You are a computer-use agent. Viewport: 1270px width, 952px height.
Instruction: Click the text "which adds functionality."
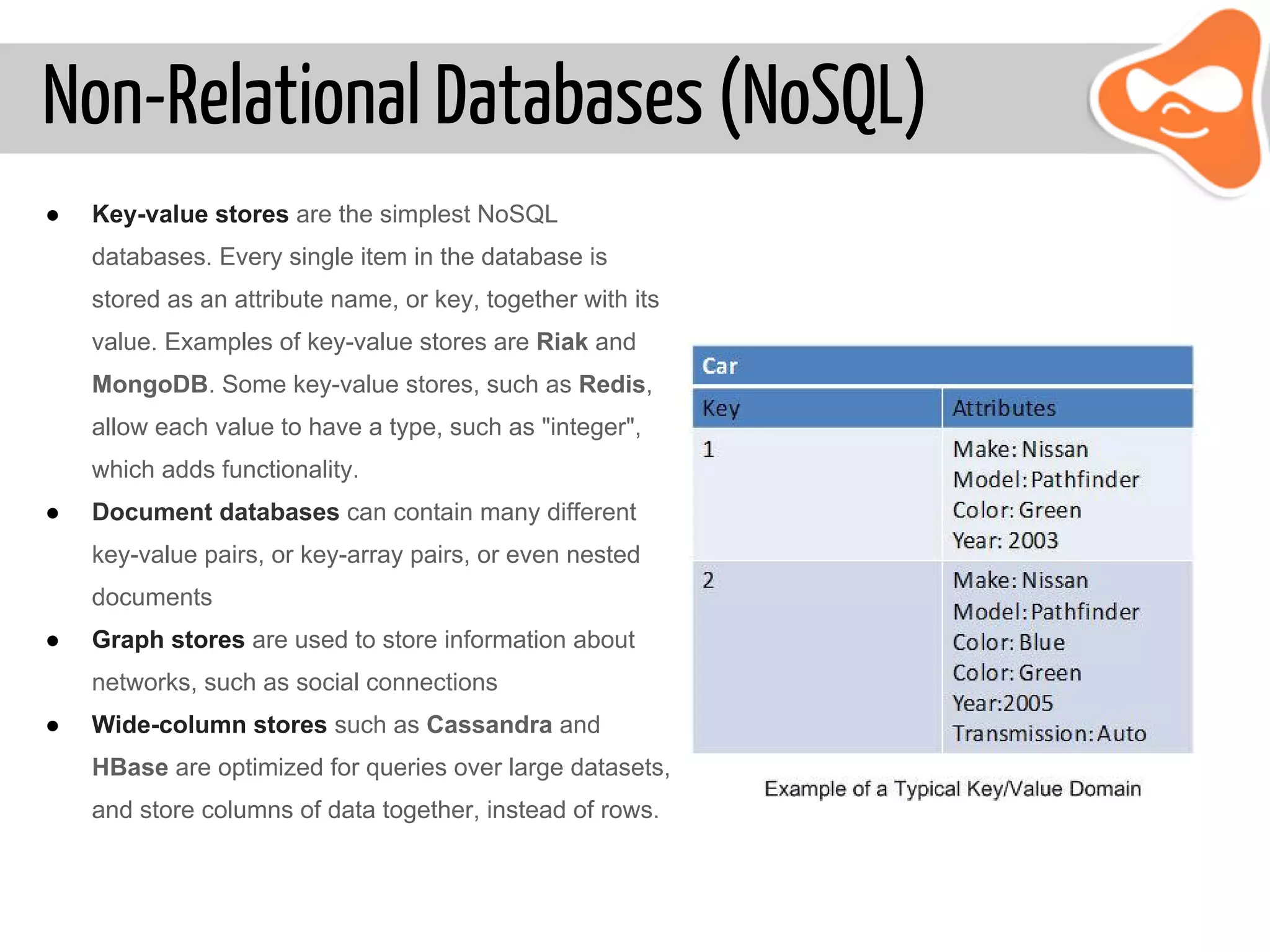(225, 470)
